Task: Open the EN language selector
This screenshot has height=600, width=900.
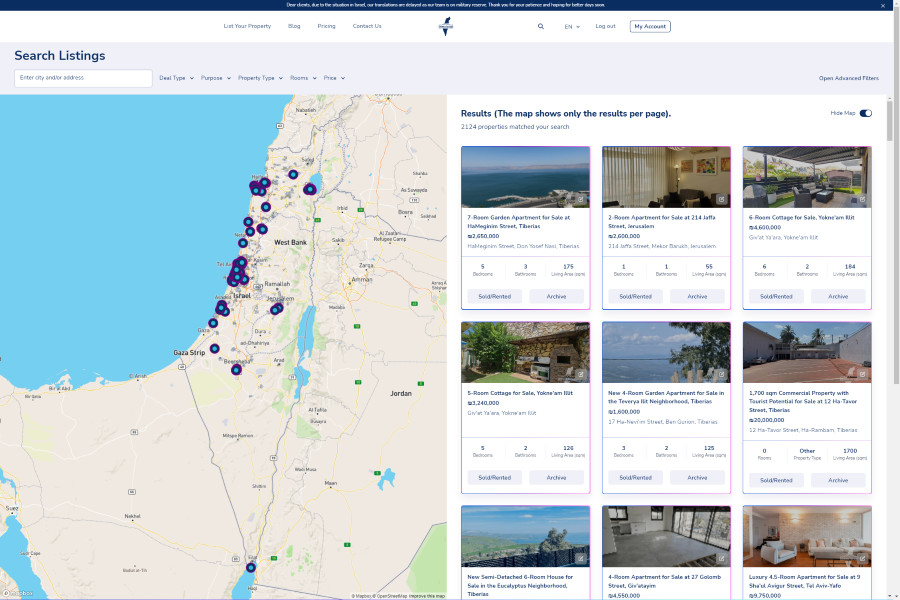Action: point(572,27)
